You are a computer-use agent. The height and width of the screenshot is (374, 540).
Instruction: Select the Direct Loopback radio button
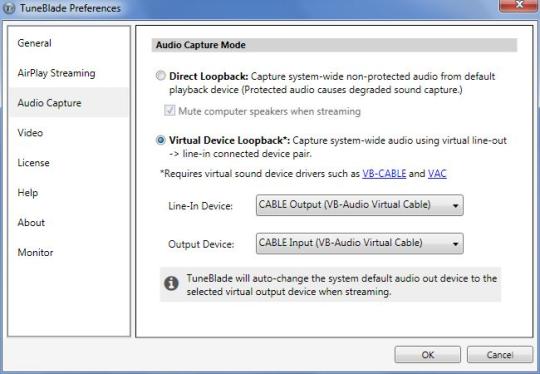click(160, 75)
